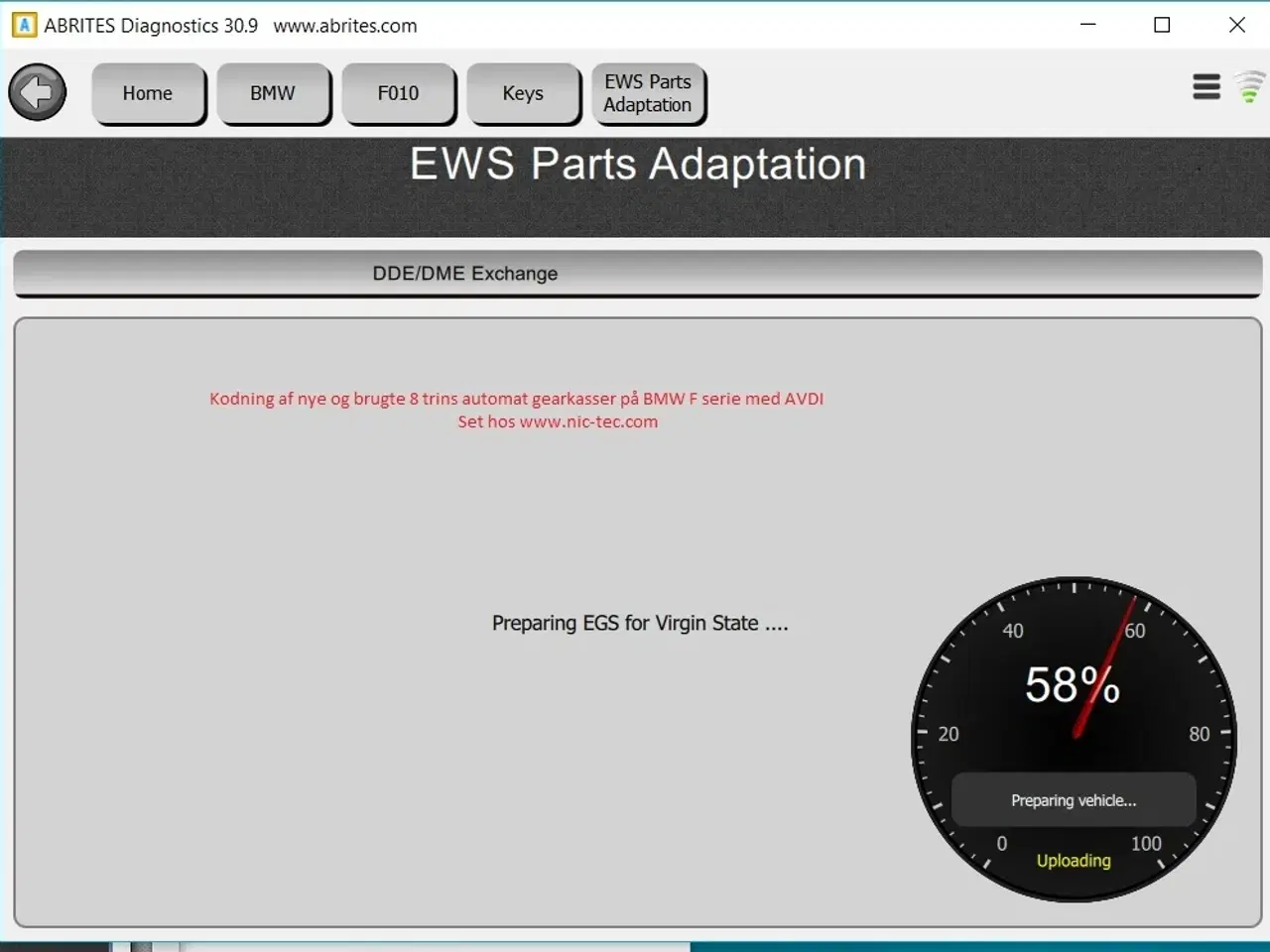Click the Preparing vehicle status badge
1270x952 pixels.
click(1074, 799)
